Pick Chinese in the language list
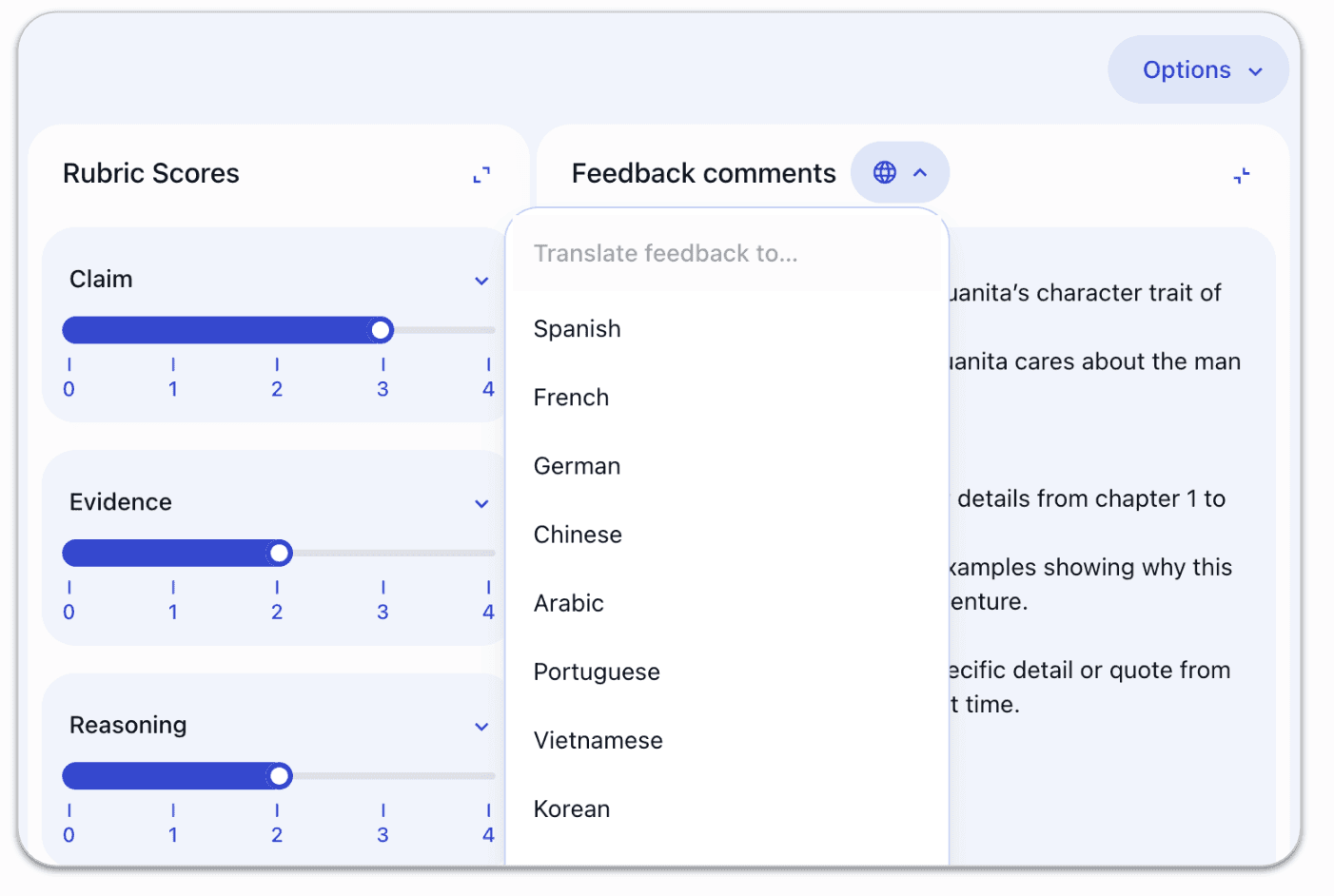 pos(578,535)
